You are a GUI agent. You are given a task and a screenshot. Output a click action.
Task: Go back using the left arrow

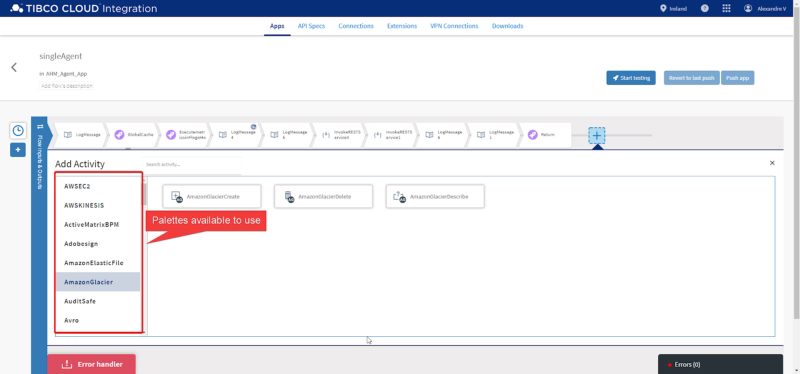pos(14,67)
